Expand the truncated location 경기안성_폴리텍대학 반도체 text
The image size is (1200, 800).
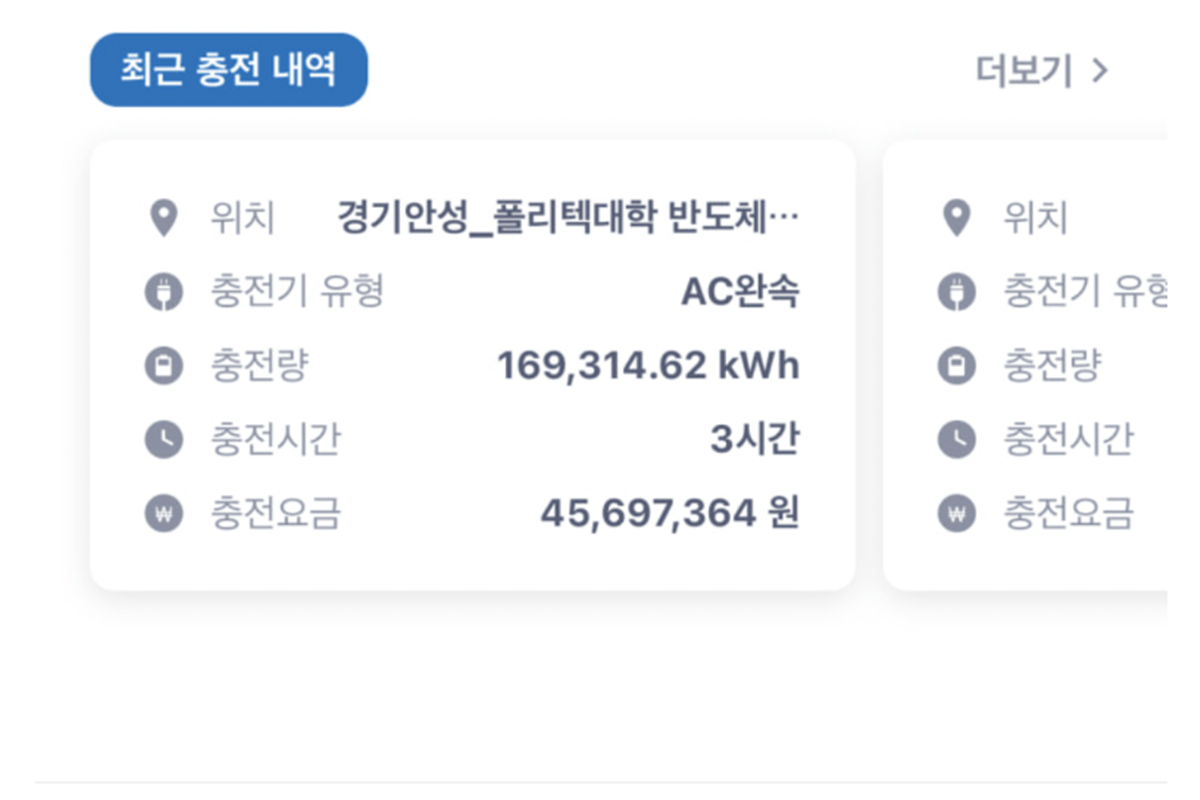(570, 214)
